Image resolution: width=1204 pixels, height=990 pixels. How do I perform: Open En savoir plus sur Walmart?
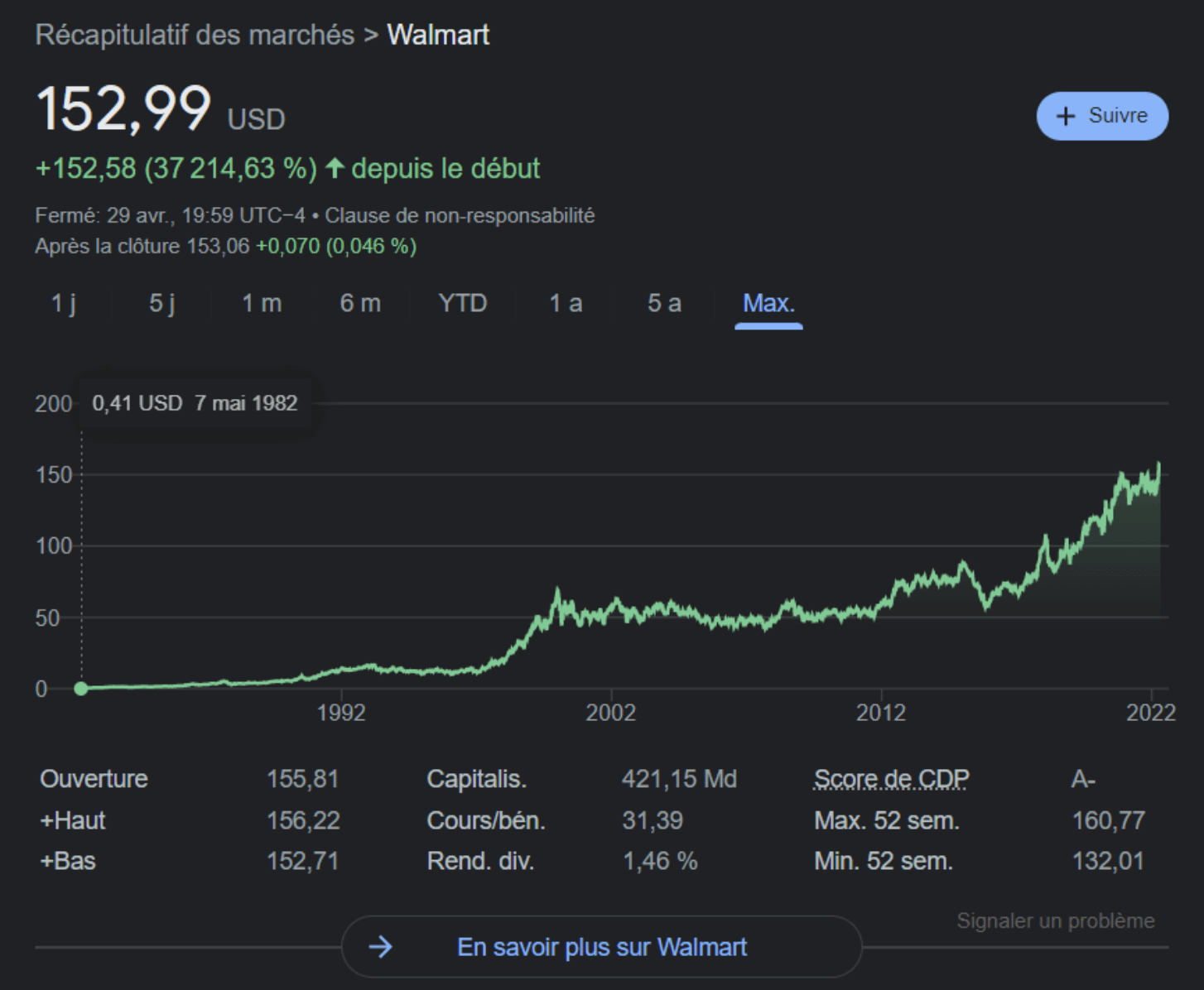click(601, 946)
